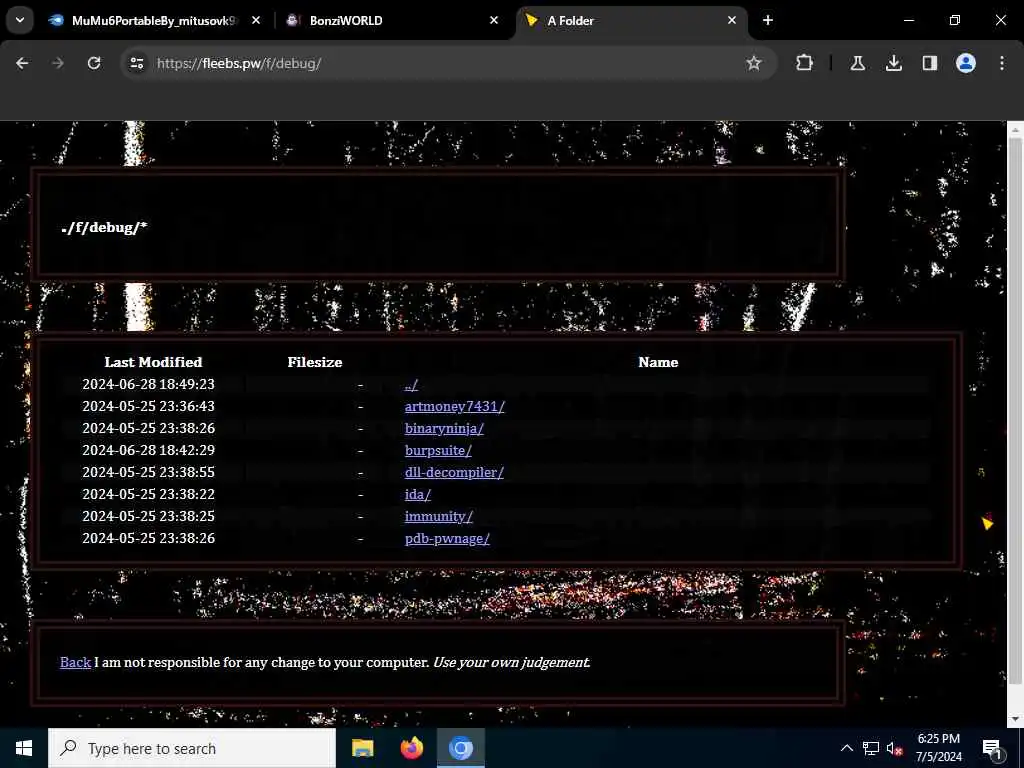Image resolution: width=1024 pixels, height=768 pixels.
Task: Open the taskbar clock and date
Action: tap(938, 748)
